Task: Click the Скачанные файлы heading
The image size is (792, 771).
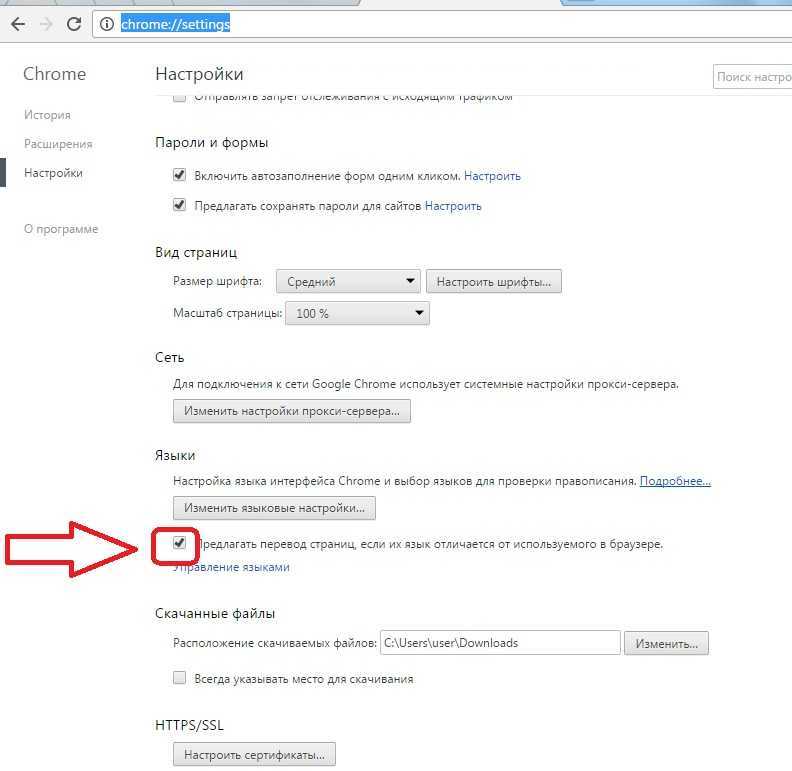Action: coord(215,613)
